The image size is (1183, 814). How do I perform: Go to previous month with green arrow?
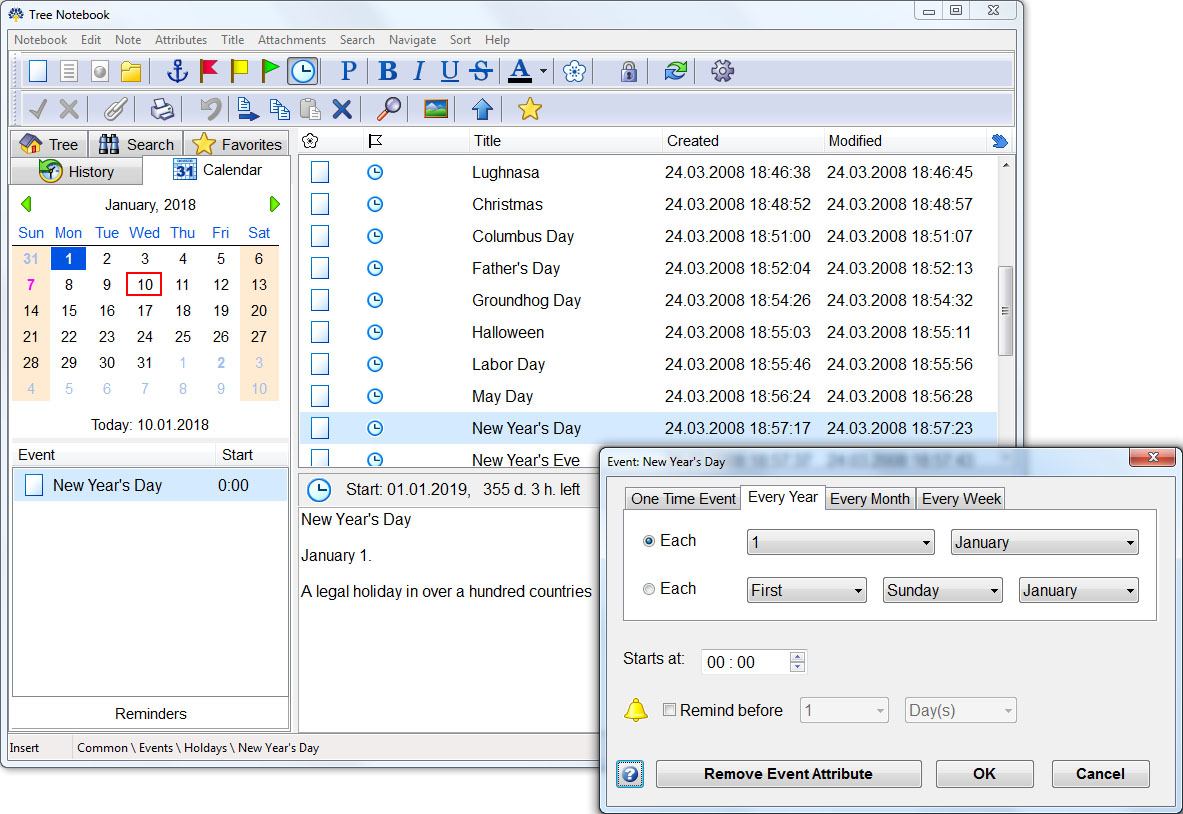26,204
